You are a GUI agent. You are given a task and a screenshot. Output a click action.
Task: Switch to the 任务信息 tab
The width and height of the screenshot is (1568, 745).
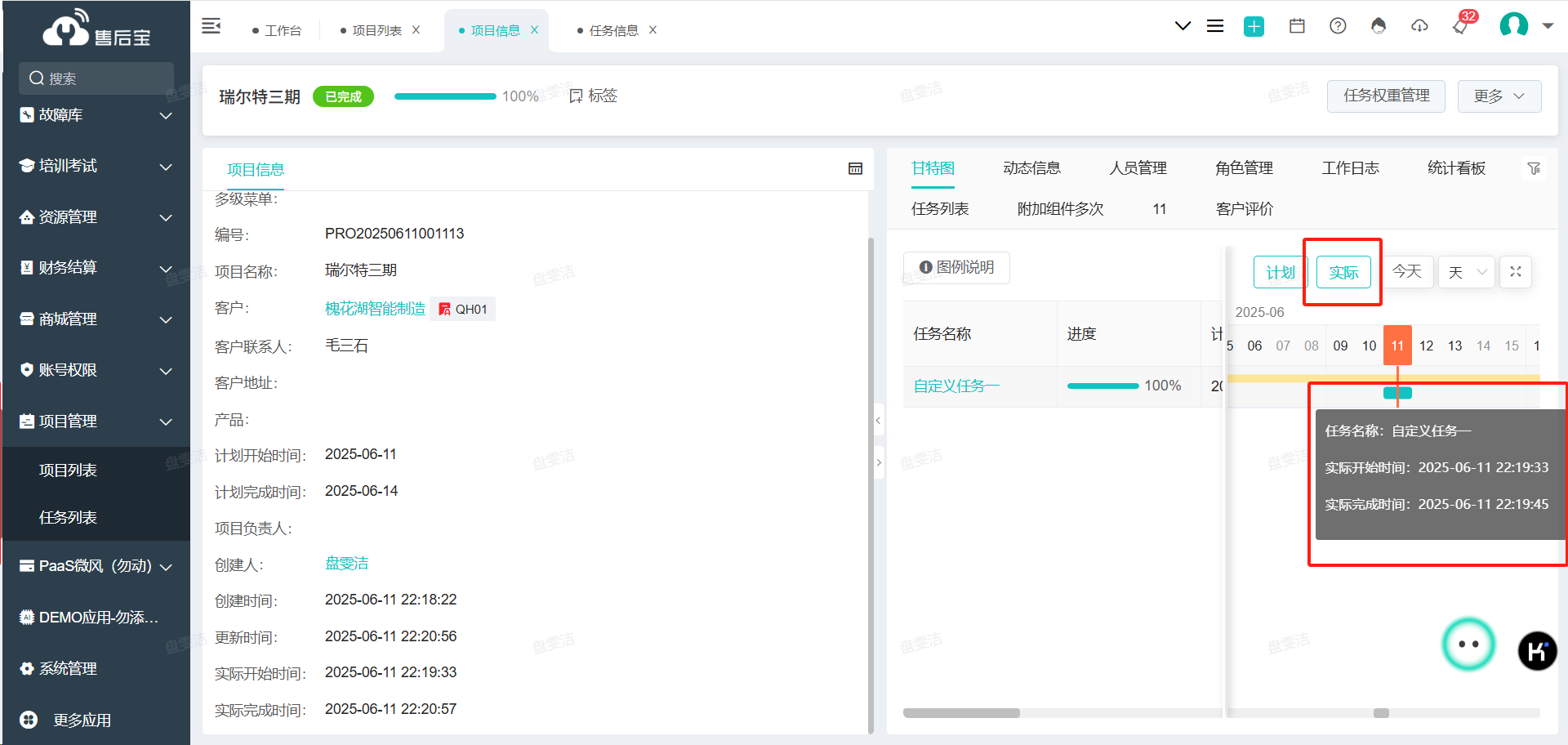[613, 30]
